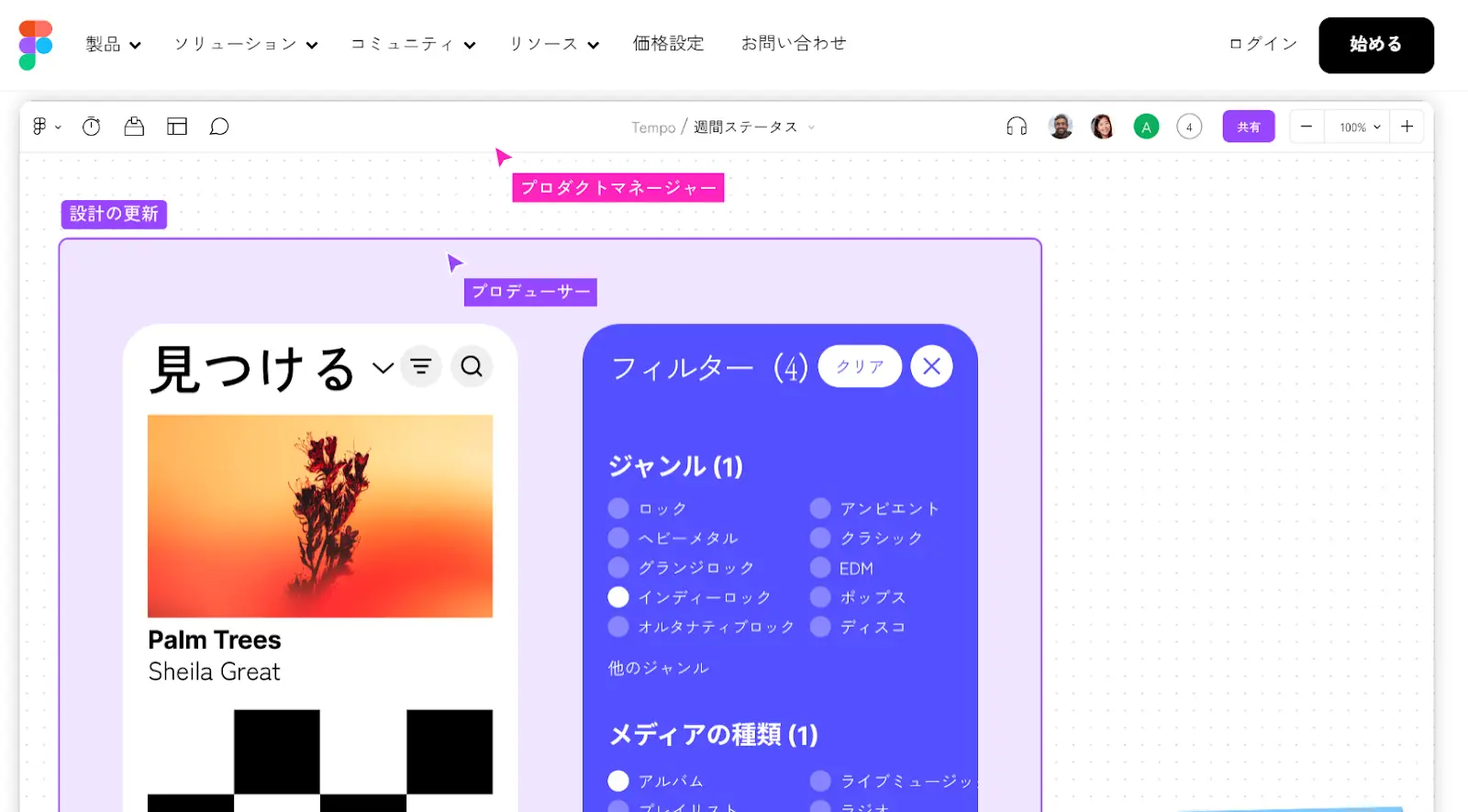
Task: Zoom in with the plus button
Action: (1407, 127)
